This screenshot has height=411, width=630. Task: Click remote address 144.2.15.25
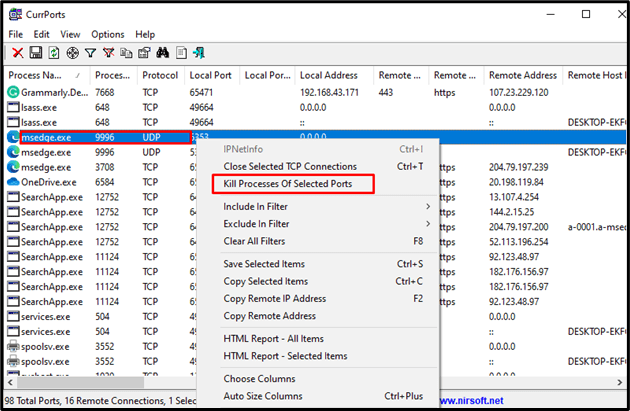pos(509,212)
